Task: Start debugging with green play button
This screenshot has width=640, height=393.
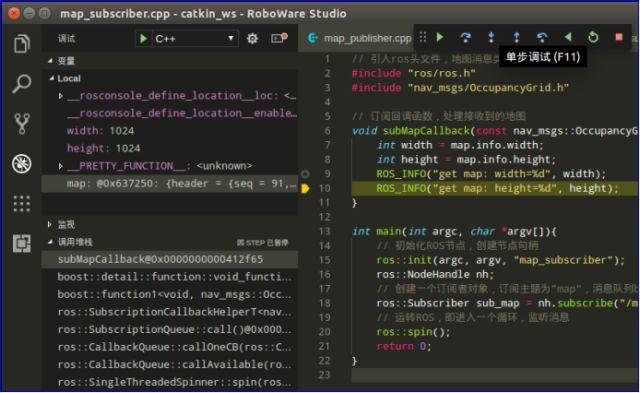Action: [x=143, y=39]
